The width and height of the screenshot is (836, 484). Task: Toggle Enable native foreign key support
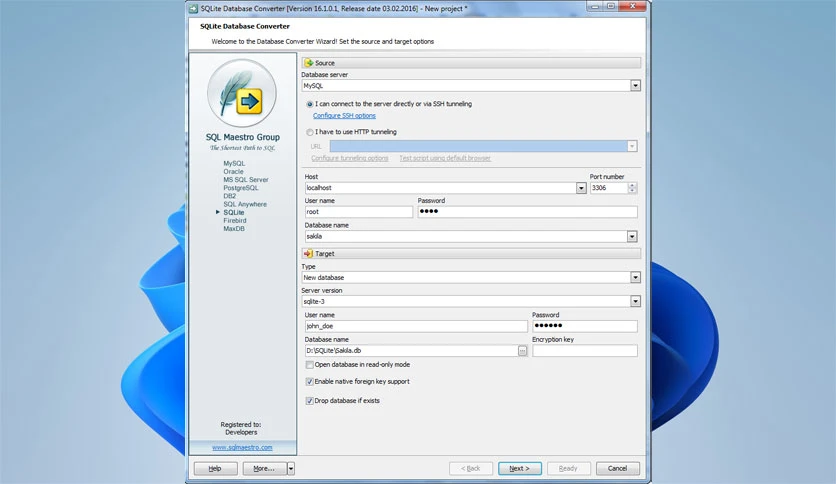click(310, 382)
